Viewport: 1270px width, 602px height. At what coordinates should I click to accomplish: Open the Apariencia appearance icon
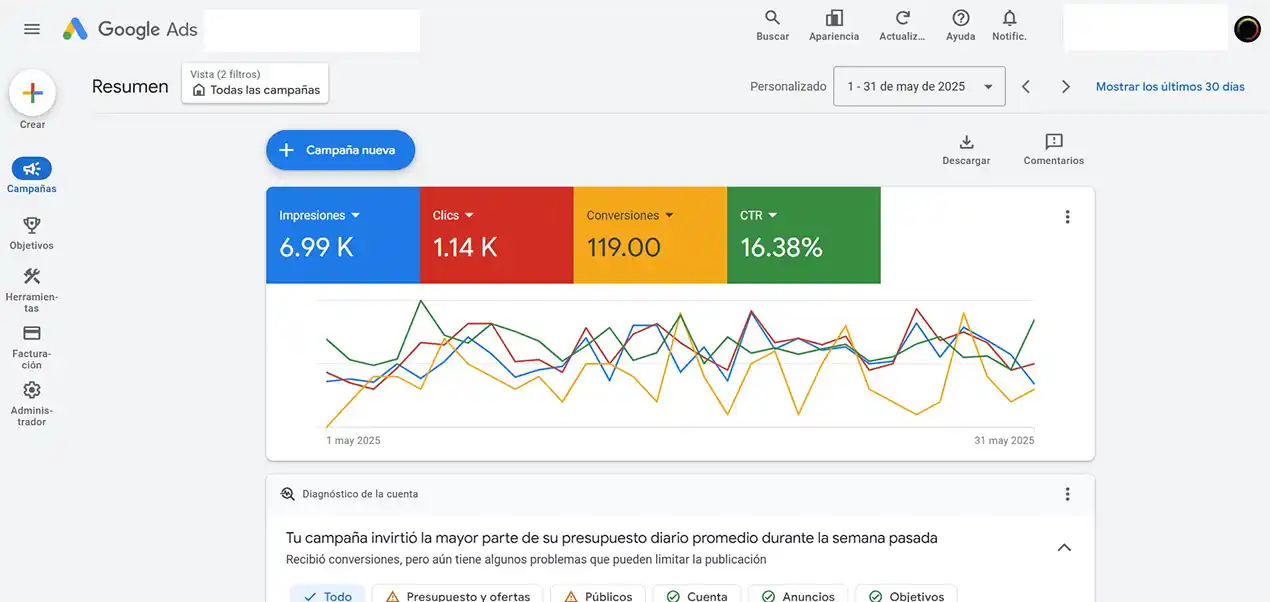834,19
